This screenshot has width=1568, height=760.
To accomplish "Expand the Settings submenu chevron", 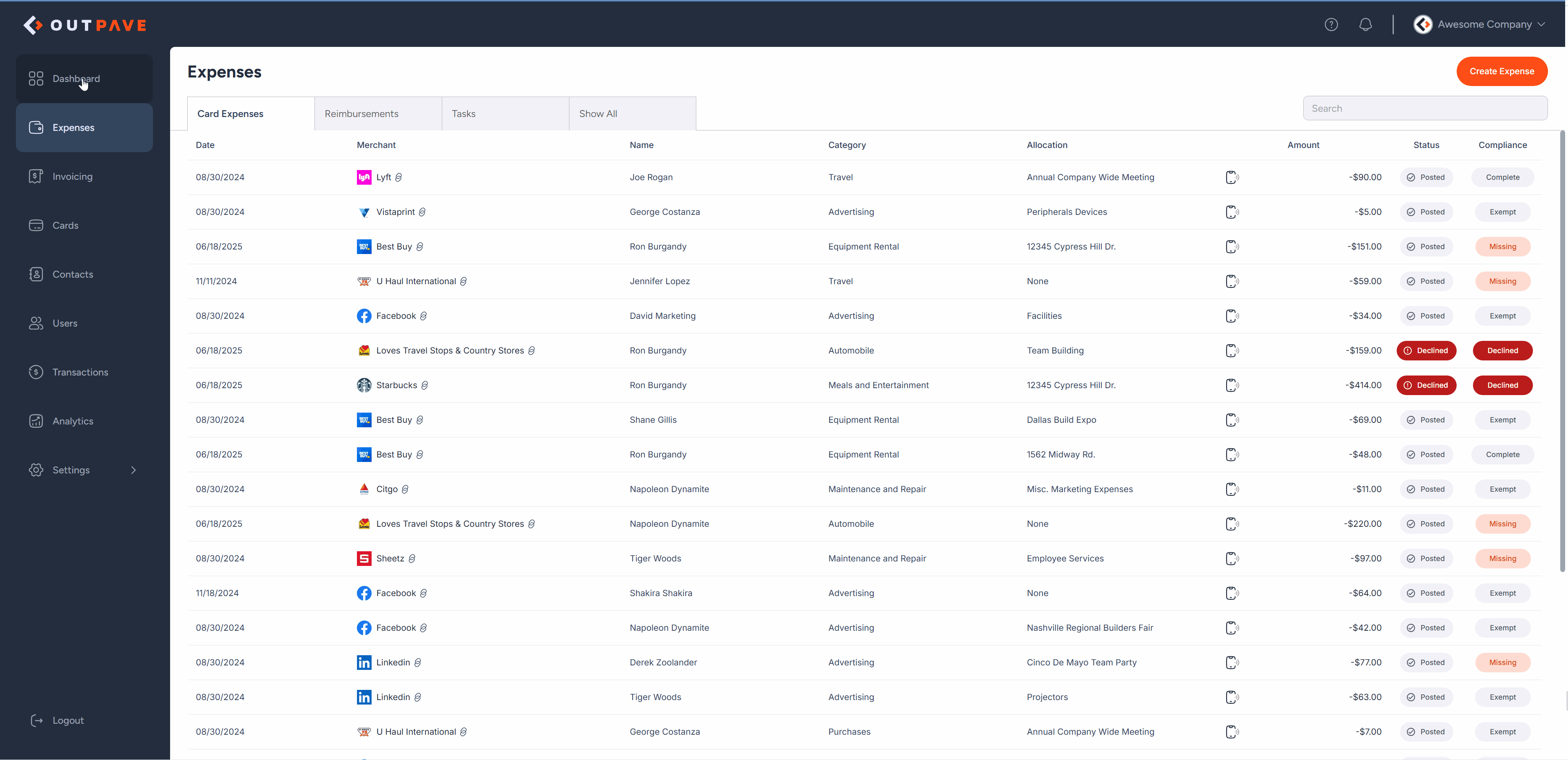I will 133,470.
